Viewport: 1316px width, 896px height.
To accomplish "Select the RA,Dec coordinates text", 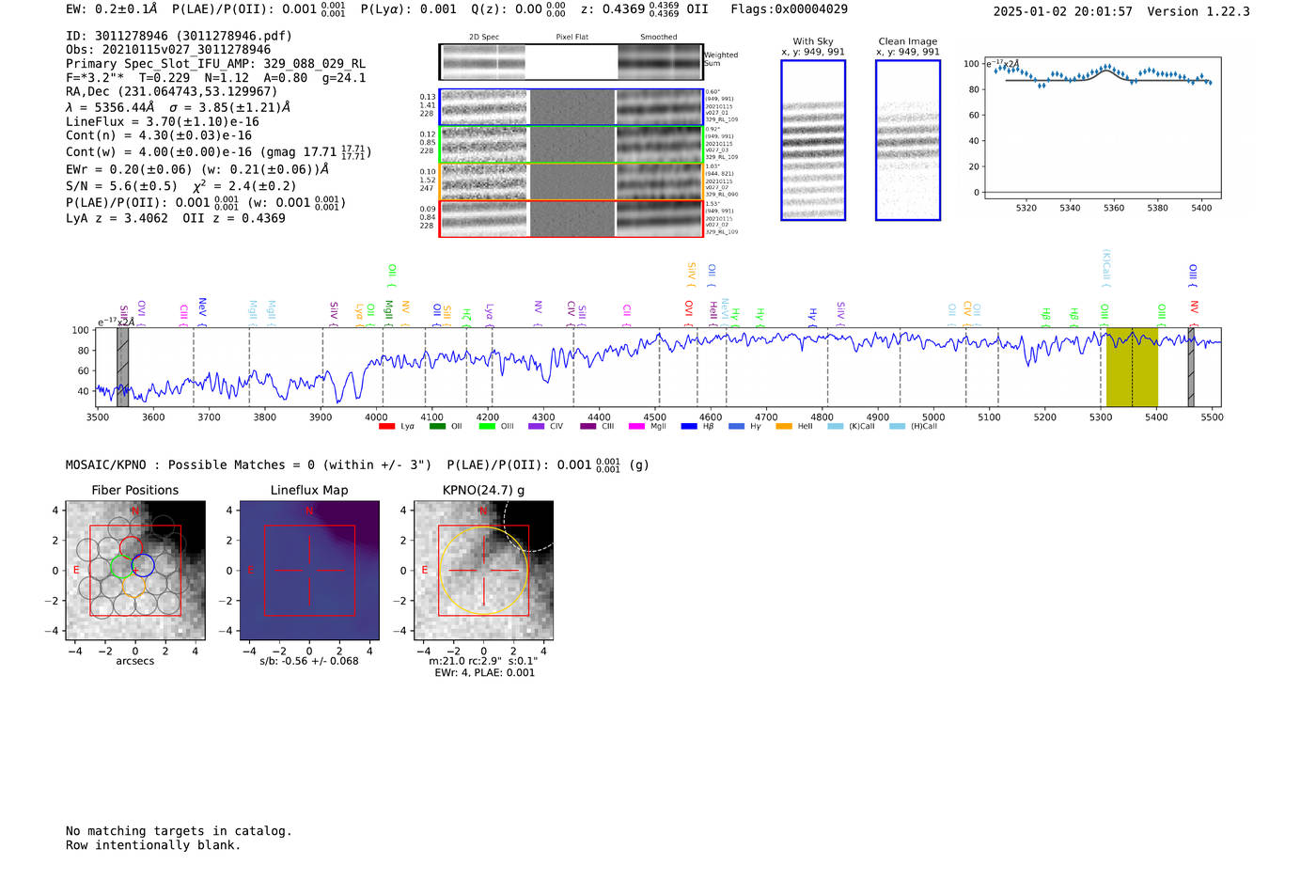I will (x=171, y=92).
